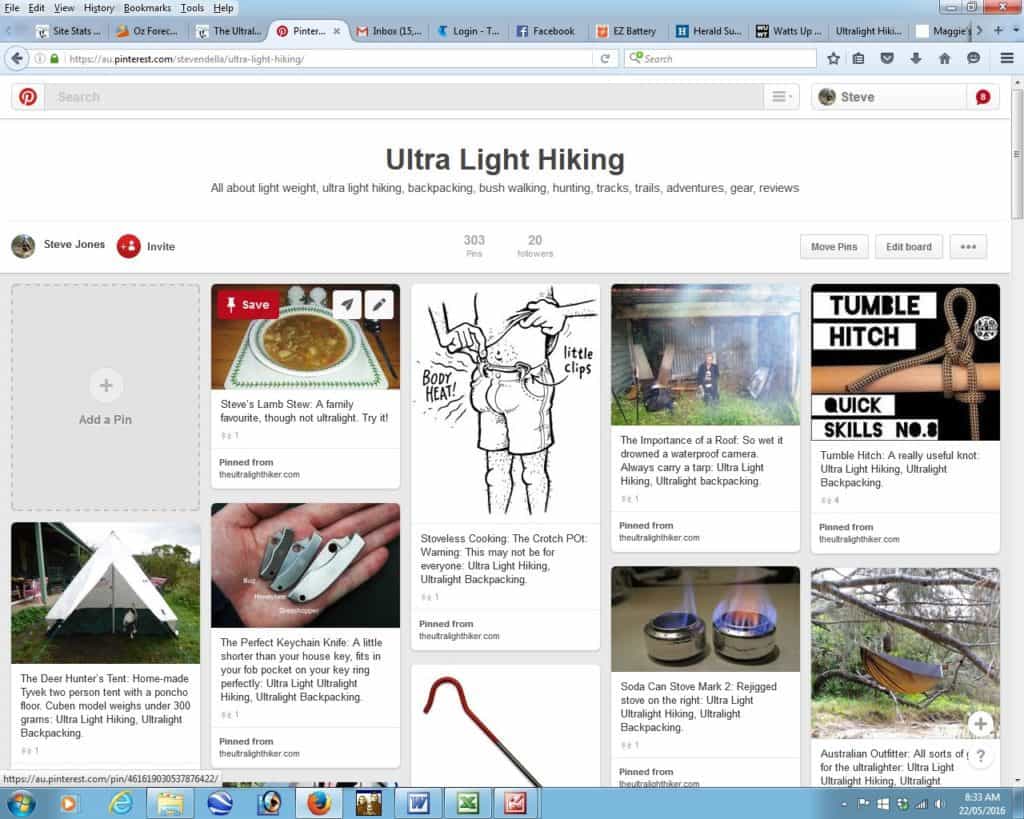Click the Pinterest logo home icon

tap(28, 97)
